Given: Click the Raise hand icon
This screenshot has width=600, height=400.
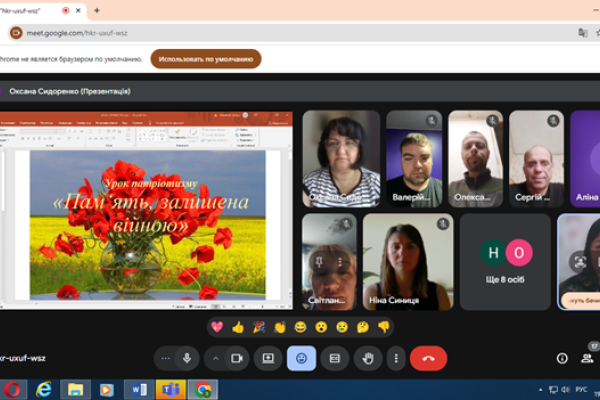Looking at the screenshot, I should [x=368, y=358].
